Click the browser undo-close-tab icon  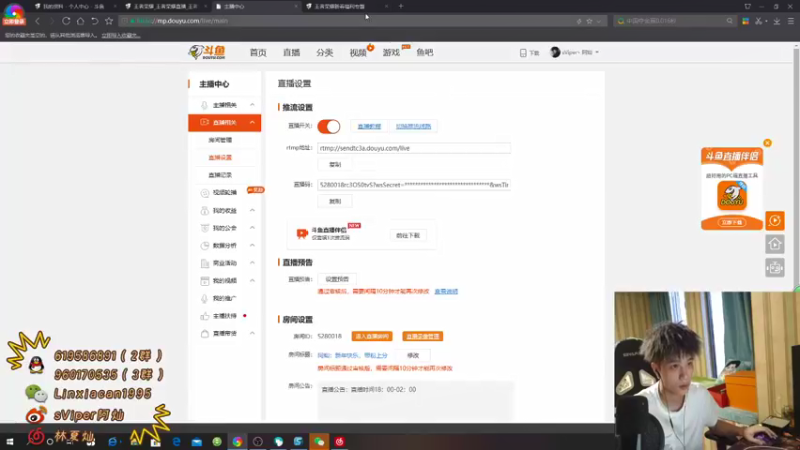(x=94, y=21)
